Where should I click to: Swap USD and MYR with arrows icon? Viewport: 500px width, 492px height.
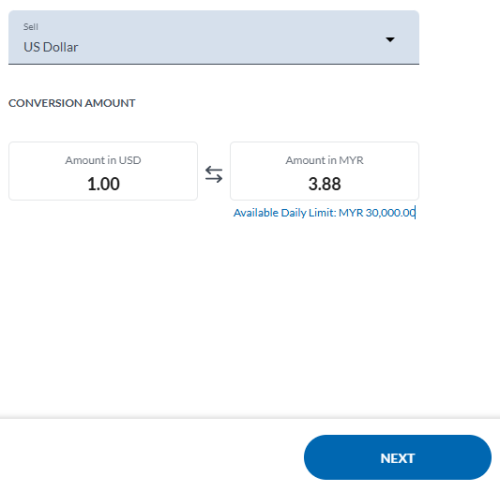pyautogui.click(x=214, y=174)
